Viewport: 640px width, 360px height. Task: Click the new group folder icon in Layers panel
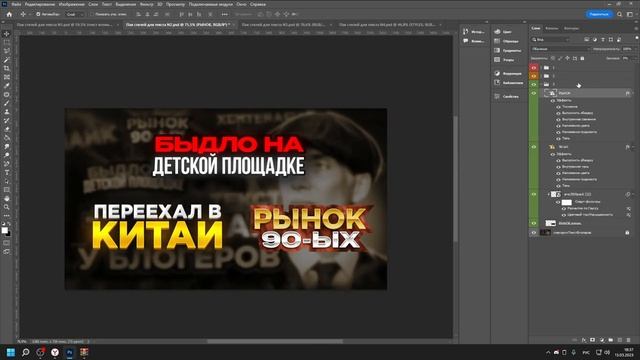tap(611, 340)
